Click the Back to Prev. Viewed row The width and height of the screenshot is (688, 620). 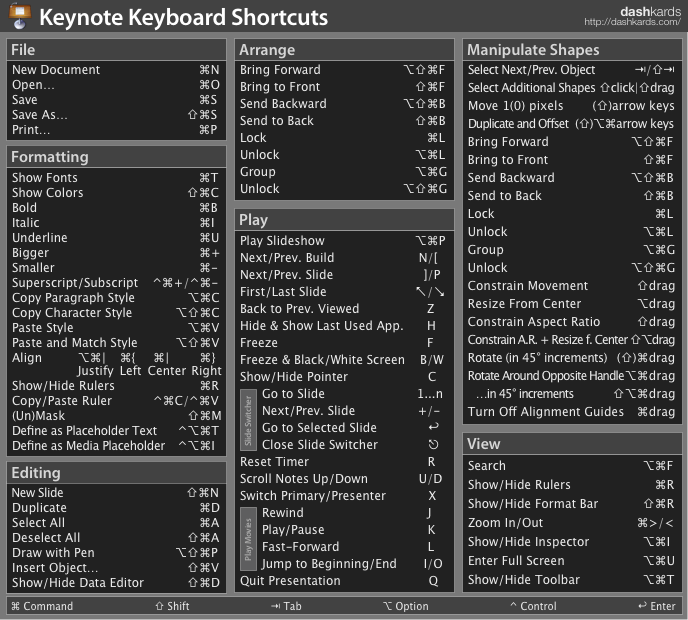(344, 309)
